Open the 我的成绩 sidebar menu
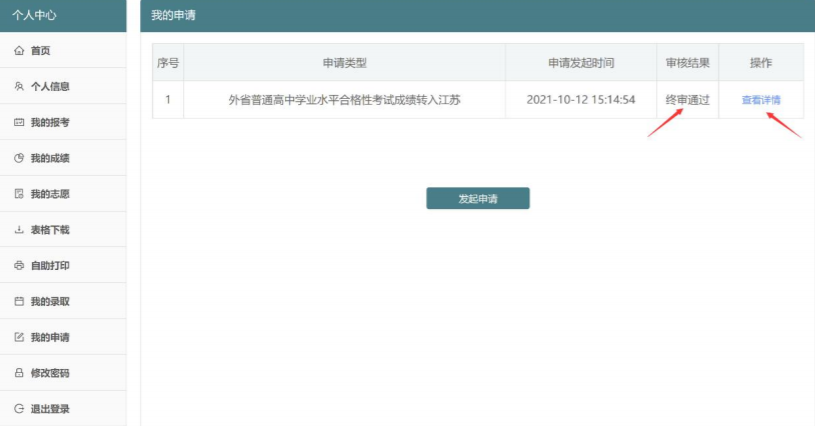The width and height of the screenshot is (815, 426). click(49, 158)
